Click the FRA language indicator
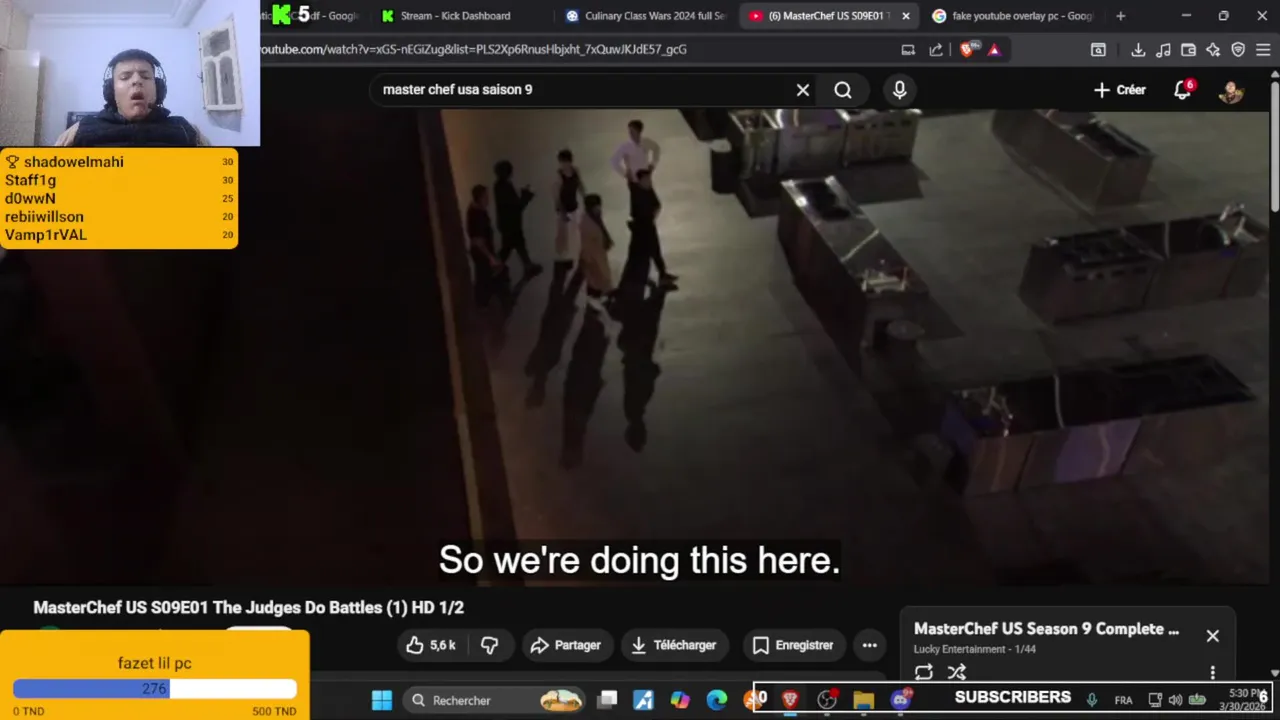The width and height of the screenshot is (1280, 720). pyautogui.click(x=1123, y=700)
